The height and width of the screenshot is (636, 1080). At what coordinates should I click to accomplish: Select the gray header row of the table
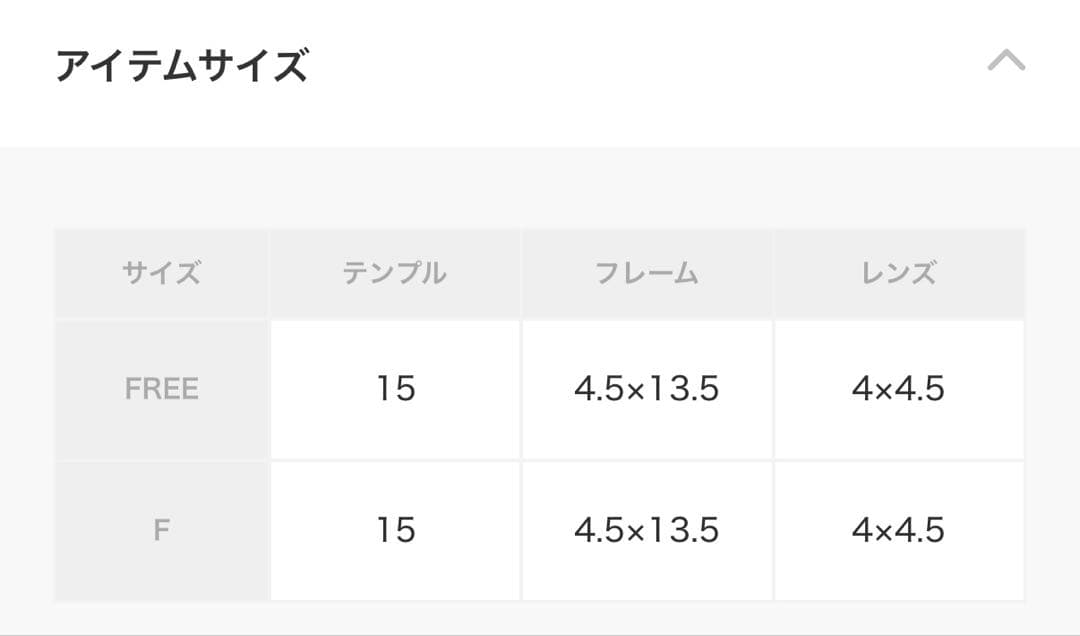pos(540,271)
